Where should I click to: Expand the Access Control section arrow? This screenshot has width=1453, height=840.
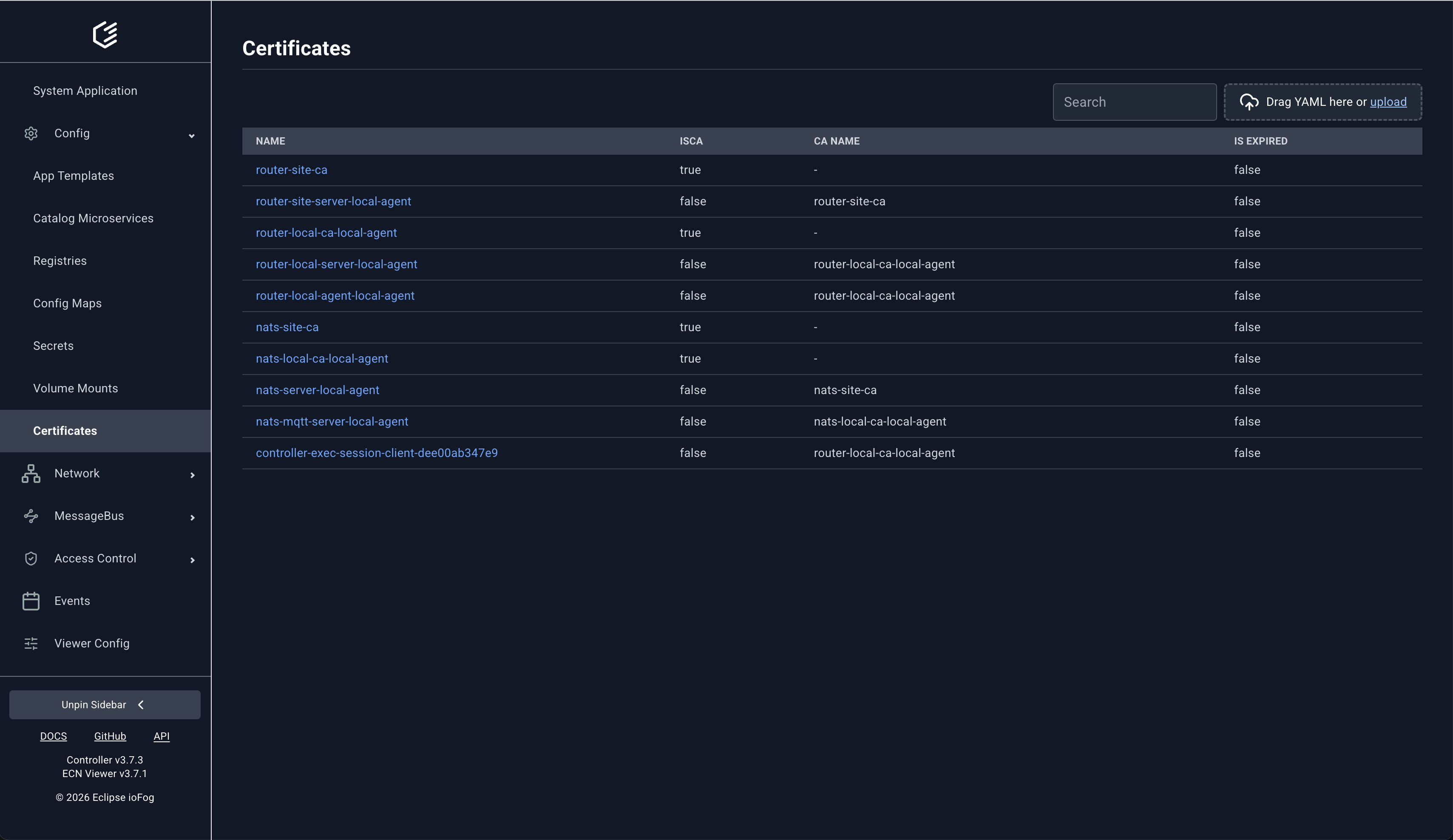[x=193, y=560]
